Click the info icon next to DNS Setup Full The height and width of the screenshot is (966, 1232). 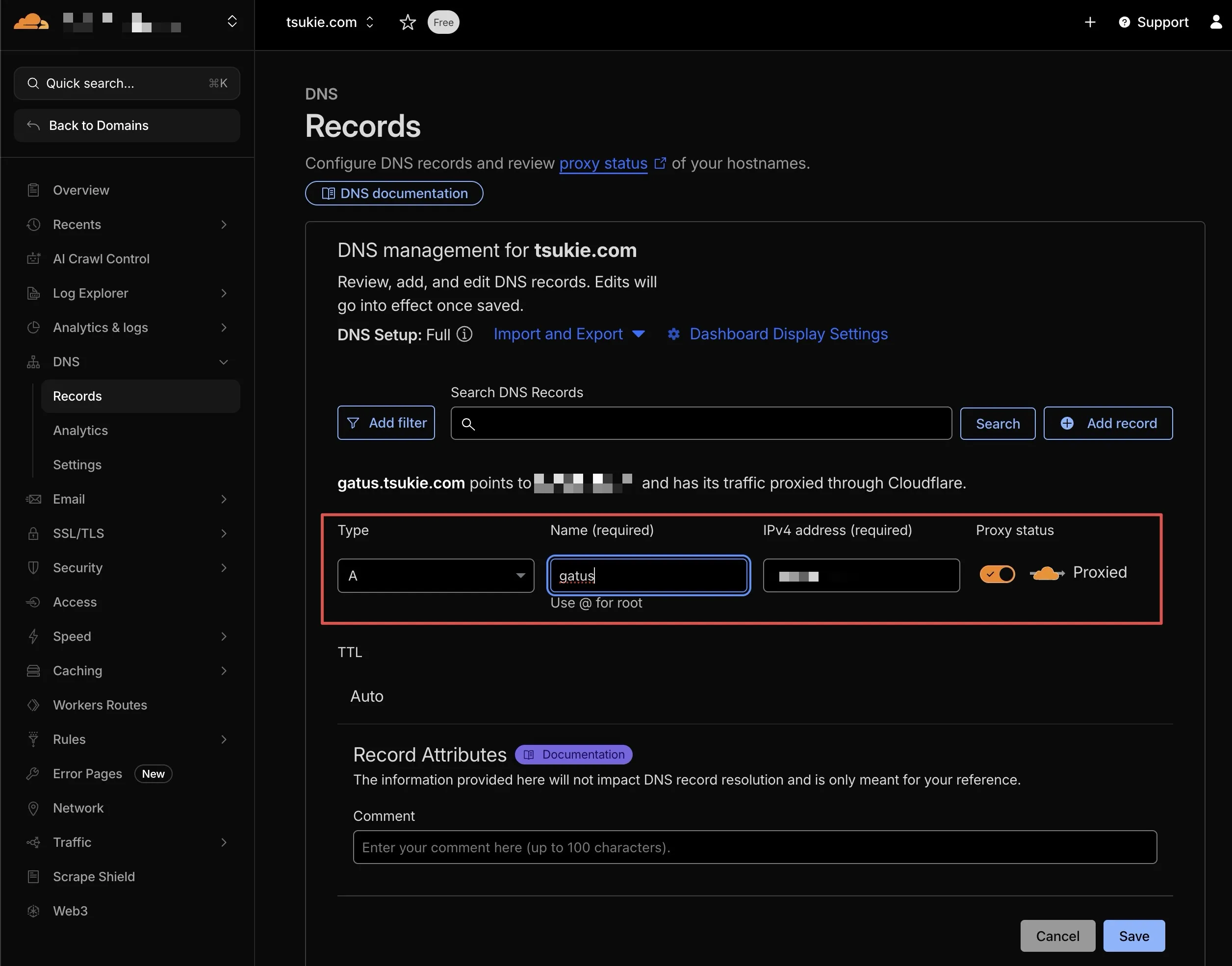point(464,334)
